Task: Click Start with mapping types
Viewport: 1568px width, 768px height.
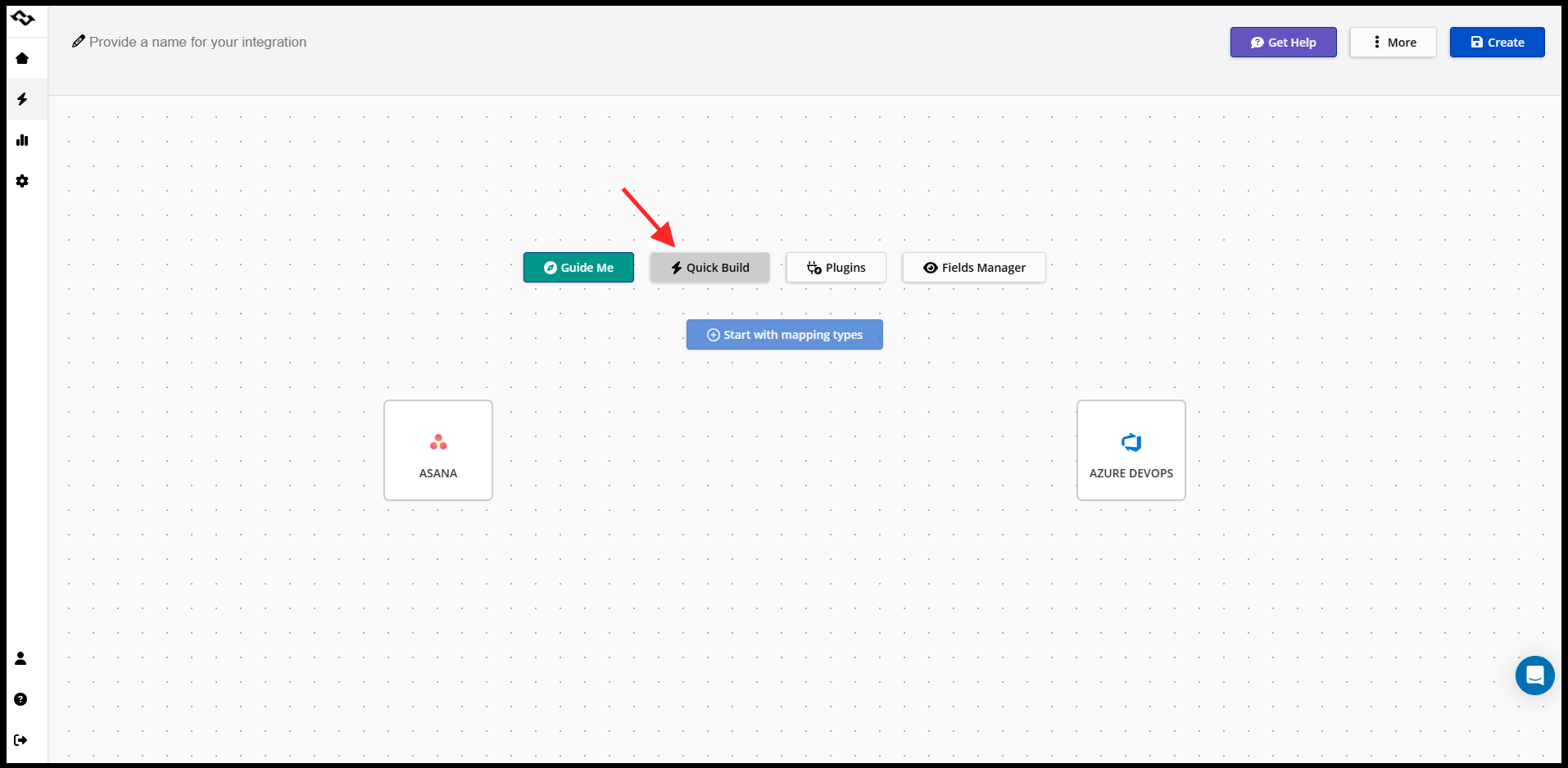Action: point(784,334)
